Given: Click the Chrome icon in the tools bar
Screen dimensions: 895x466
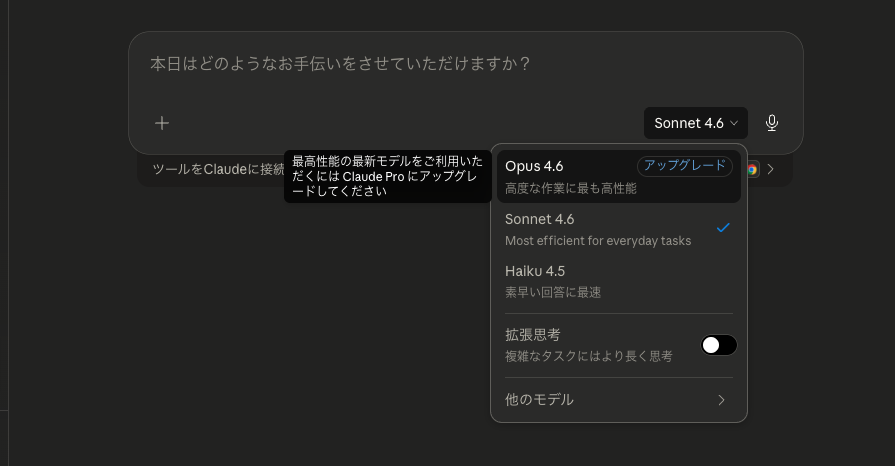Looking at the screenshot, I should pyautogui.click(x=752, y=170).
